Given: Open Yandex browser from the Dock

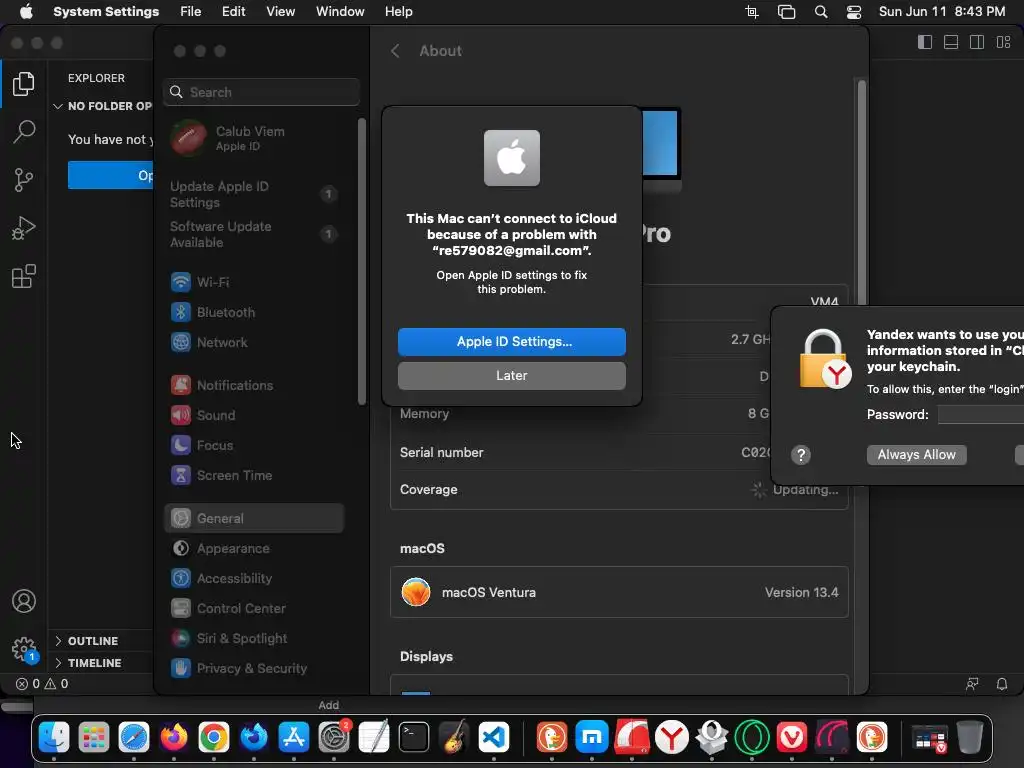Looking at the screenshot, I should coord(671,738).
